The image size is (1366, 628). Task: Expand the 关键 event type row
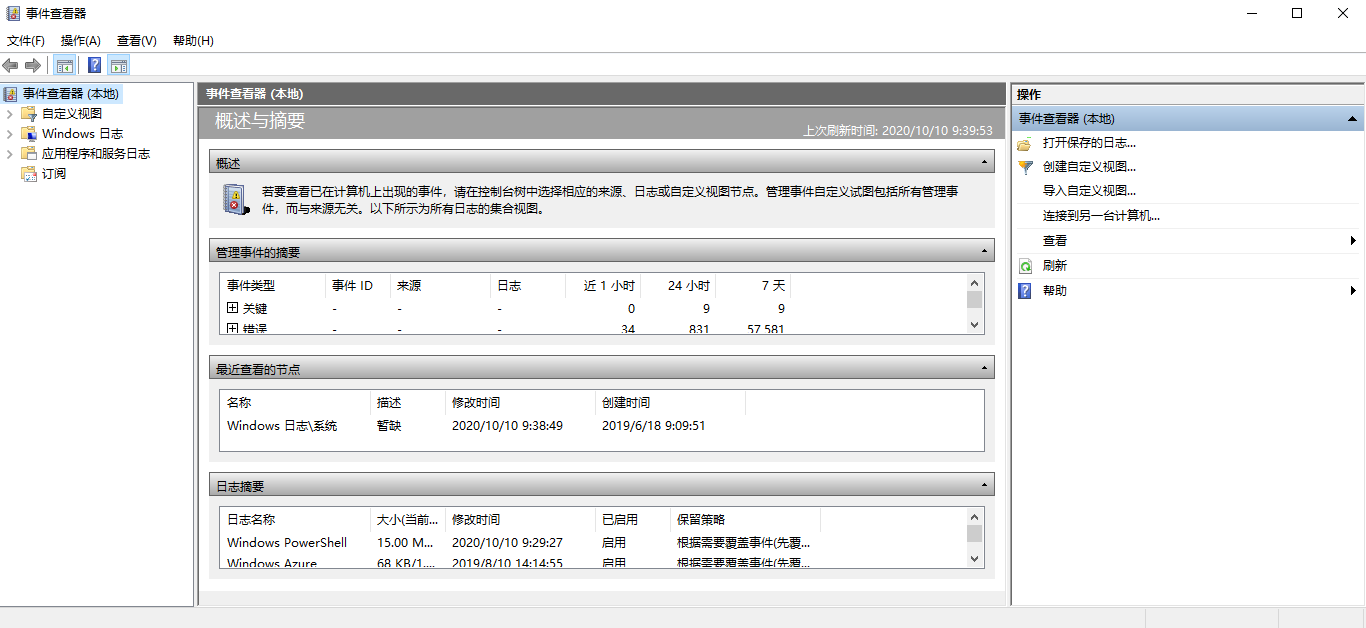click(x=231, y=308)
